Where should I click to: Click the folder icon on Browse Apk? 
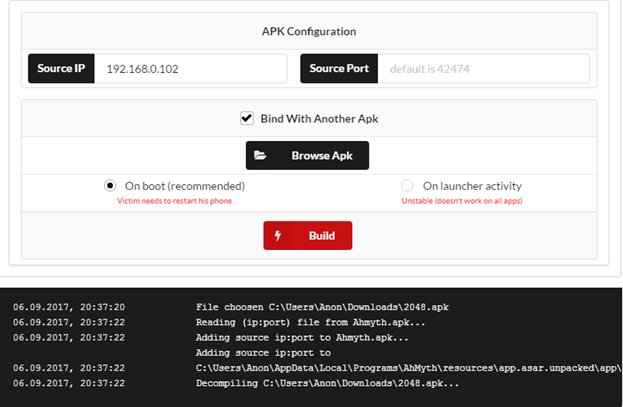(260, 156)
